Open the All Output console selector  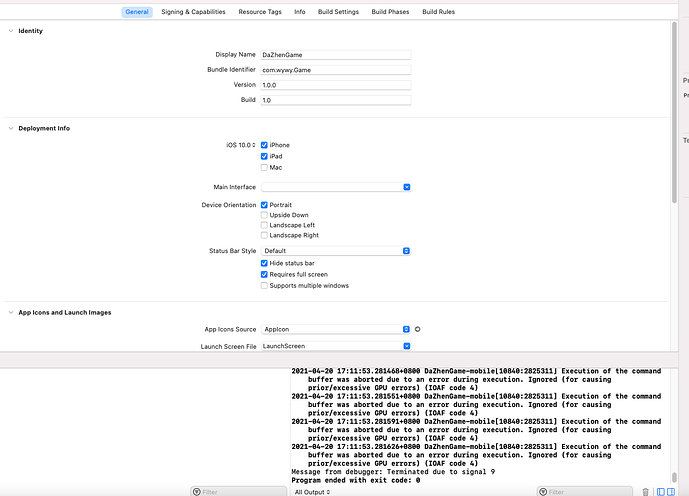click(x=312, y=492)
